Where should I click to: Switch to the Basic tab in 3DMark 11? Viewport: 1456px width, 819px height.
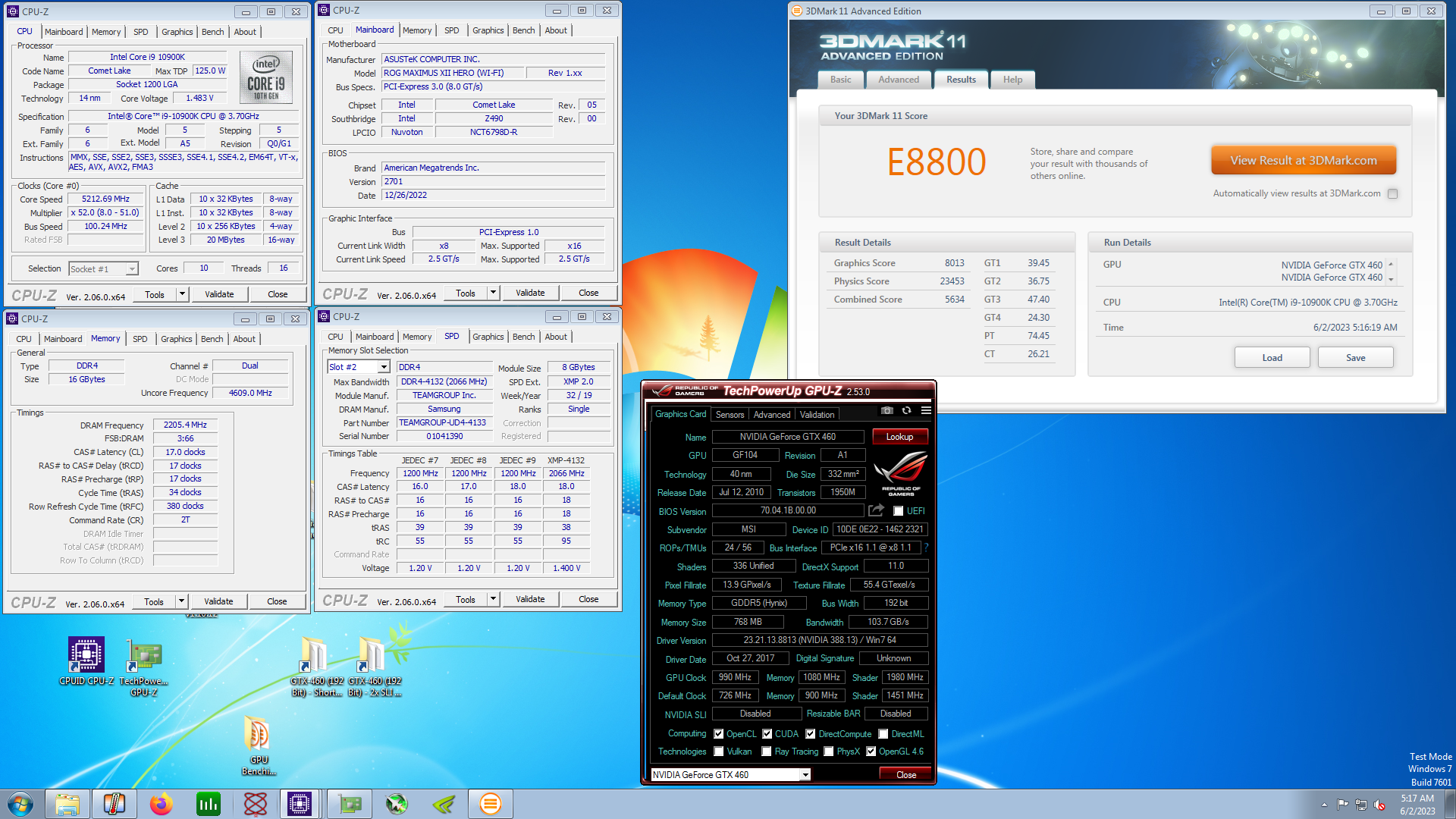click(x=840, y=80)
